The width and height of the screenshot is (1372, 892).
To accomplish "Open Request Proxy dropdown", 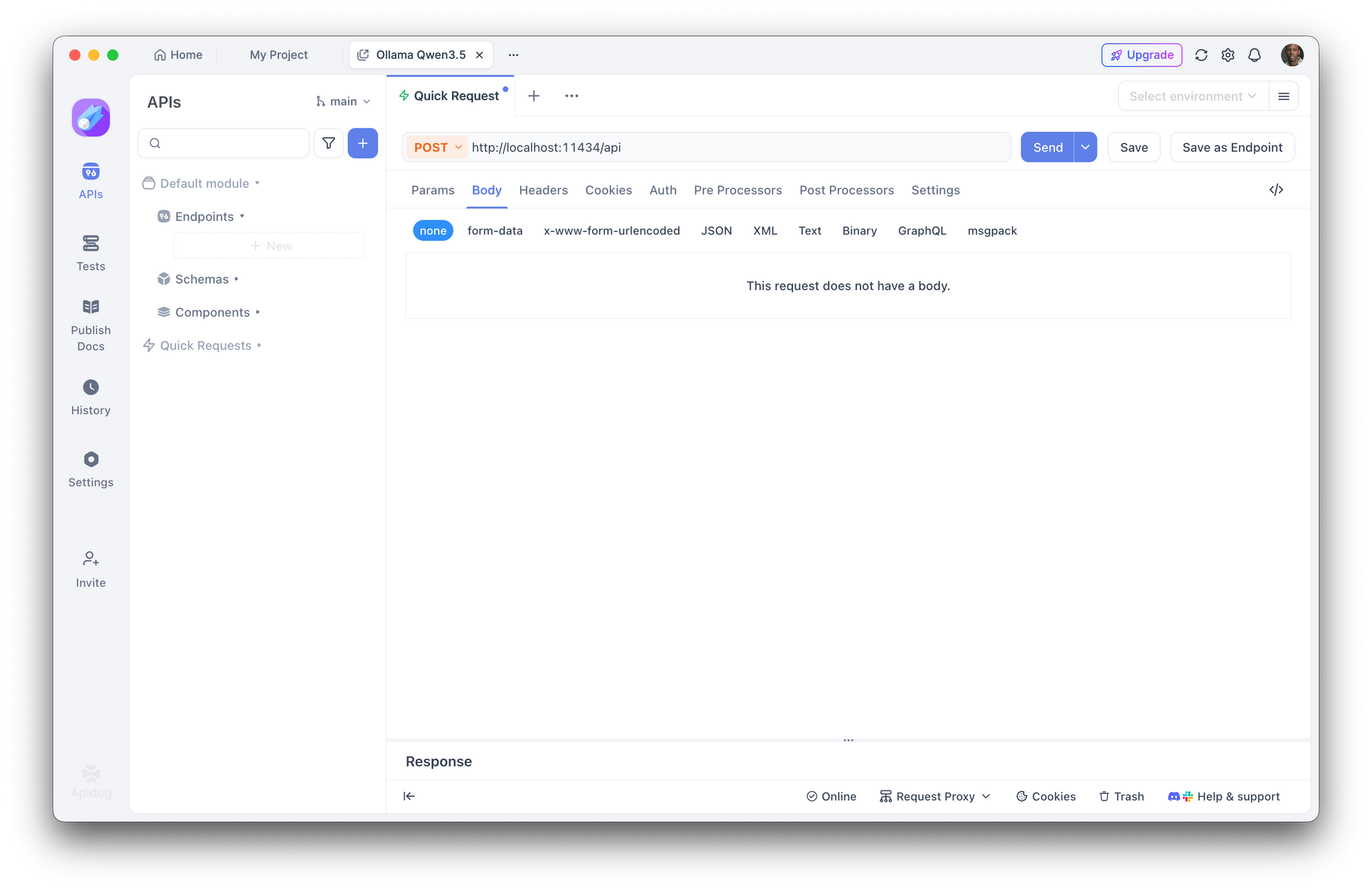I will [935, 796].
